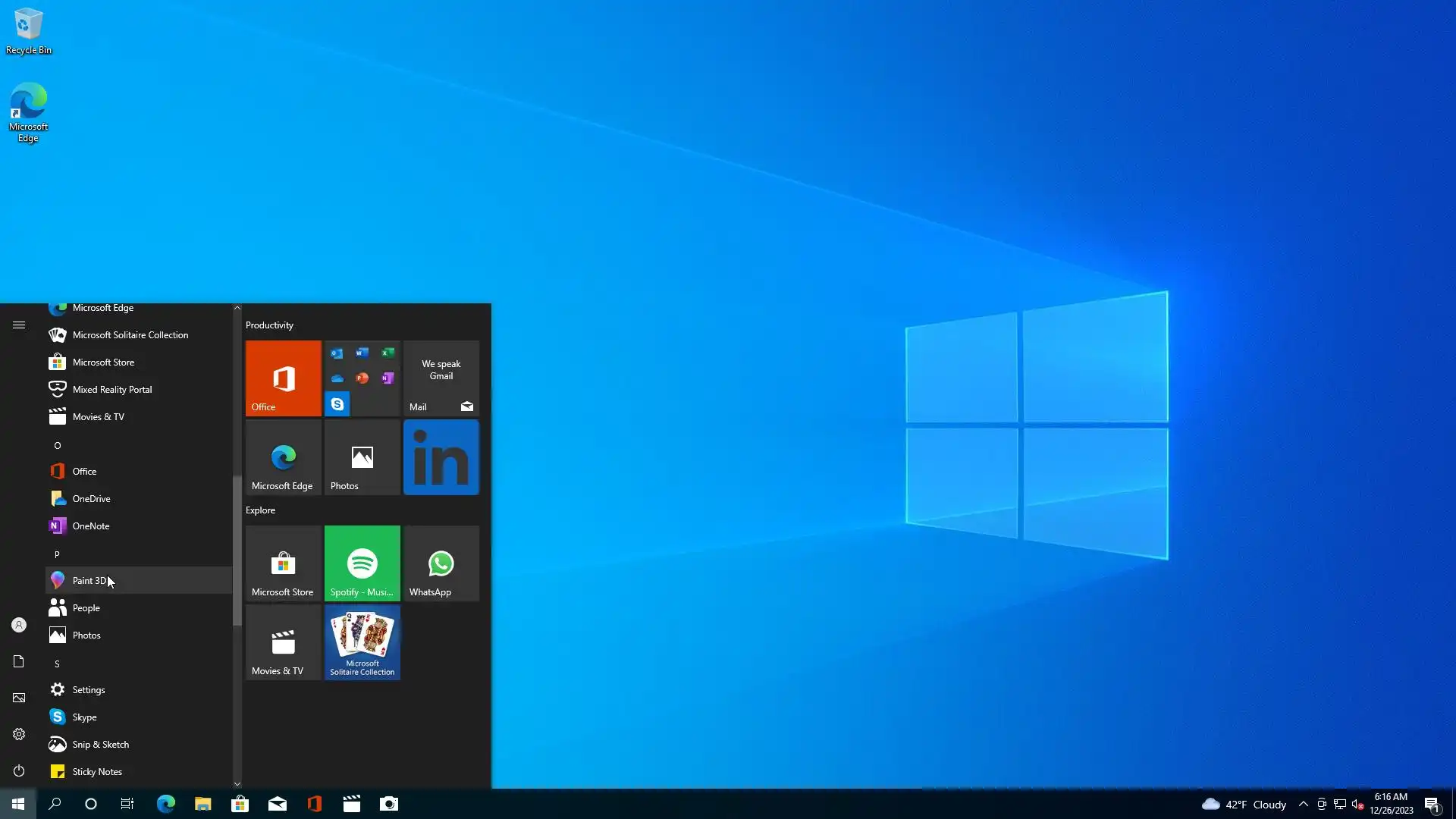
Task: Open Paint 3D from the app list
Action: pos(89,580)
